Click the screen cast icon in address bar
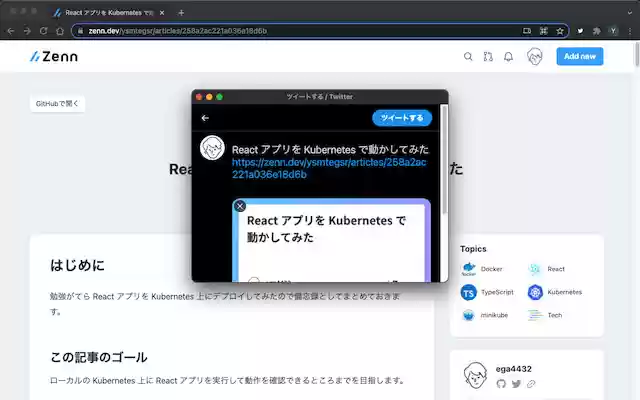The image size is (640, 400). [527, 31]
